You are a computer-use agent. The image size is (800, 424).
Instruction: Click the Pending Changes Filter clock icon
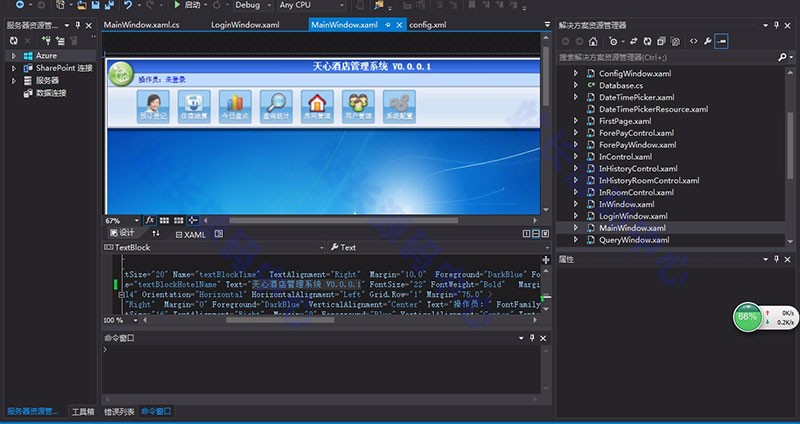[x=614, y=42]
